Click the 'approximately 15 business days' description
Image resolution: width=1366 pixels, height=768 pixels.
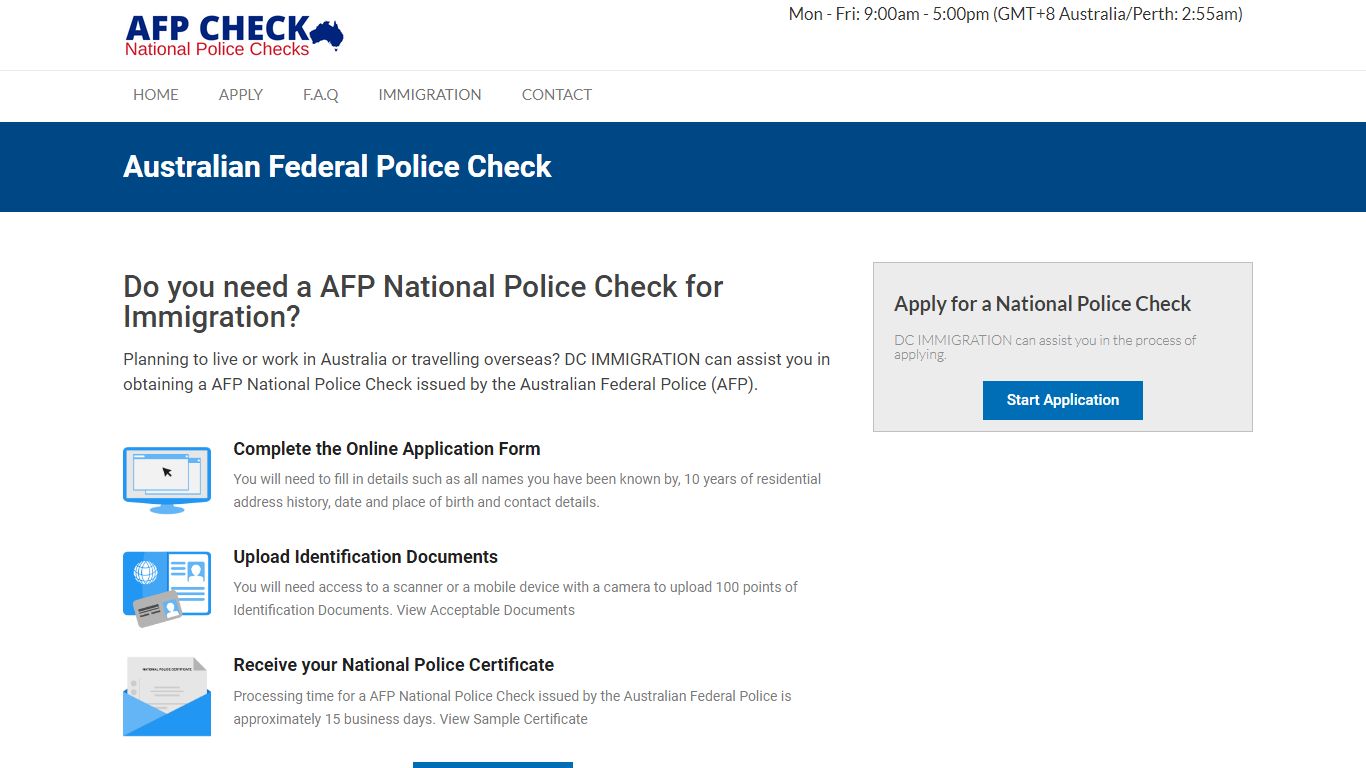click(x=512, y=707)
